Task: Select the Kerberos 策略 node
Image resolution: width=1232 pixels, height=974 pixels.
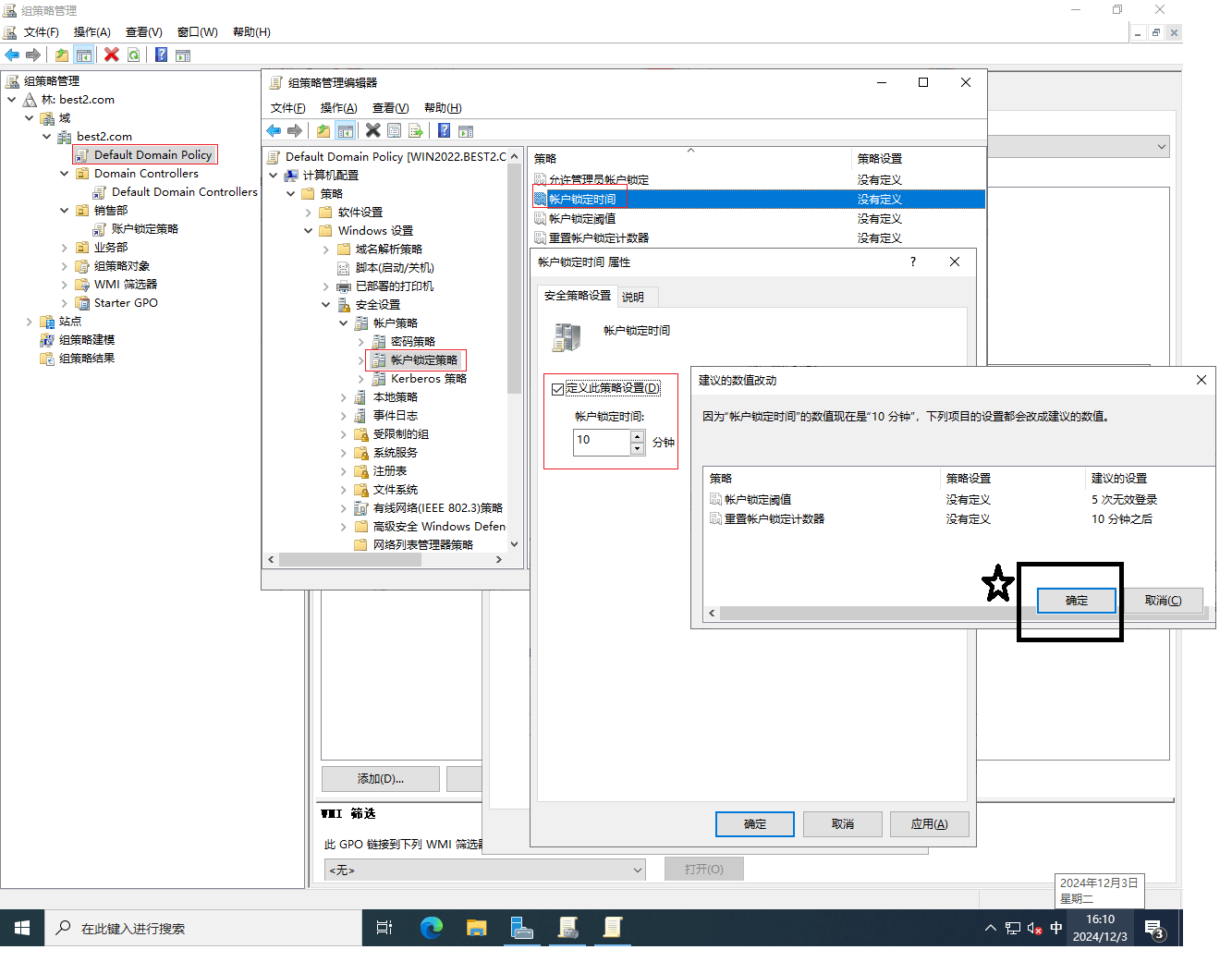Action: (428, 379)
